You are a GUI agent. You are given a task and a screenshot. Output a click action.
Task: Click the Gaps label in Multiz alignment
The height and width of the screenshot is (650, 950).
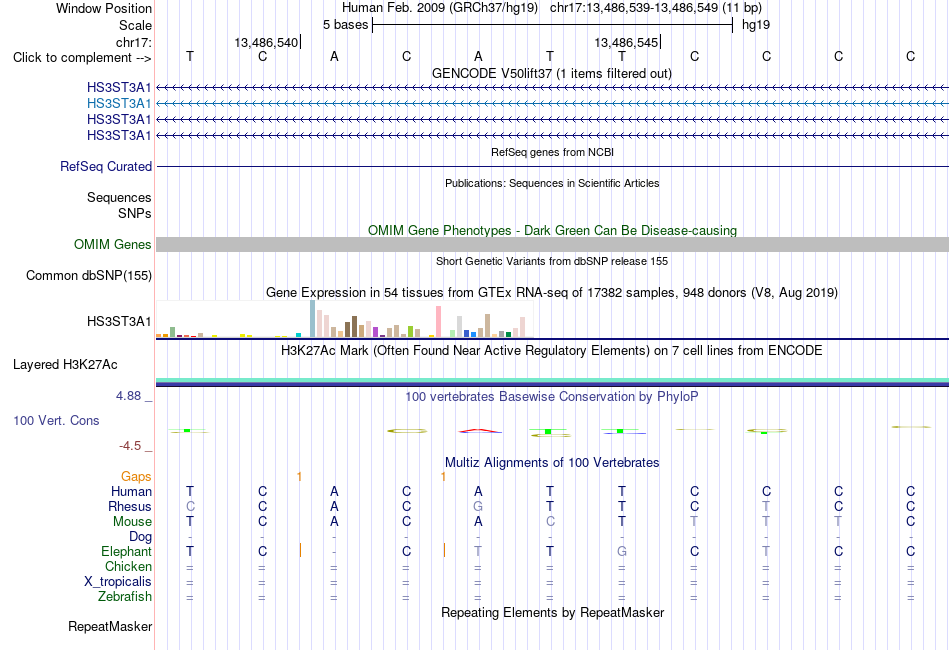[x=136, y=477]
